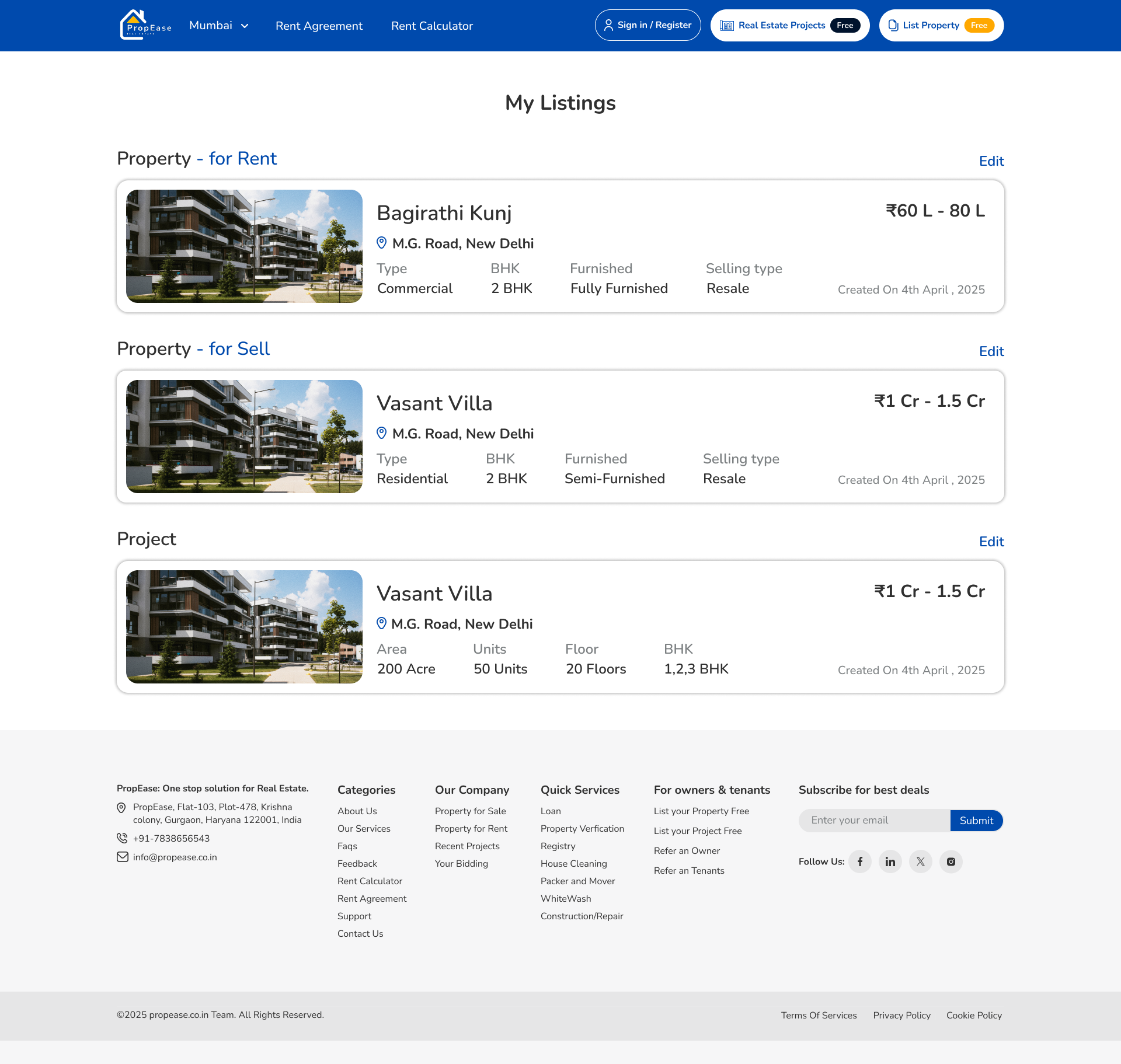Screen dimensions: 1121x1064
Task: Open Recent Projects footer link
Action: [x=467, y=846]
